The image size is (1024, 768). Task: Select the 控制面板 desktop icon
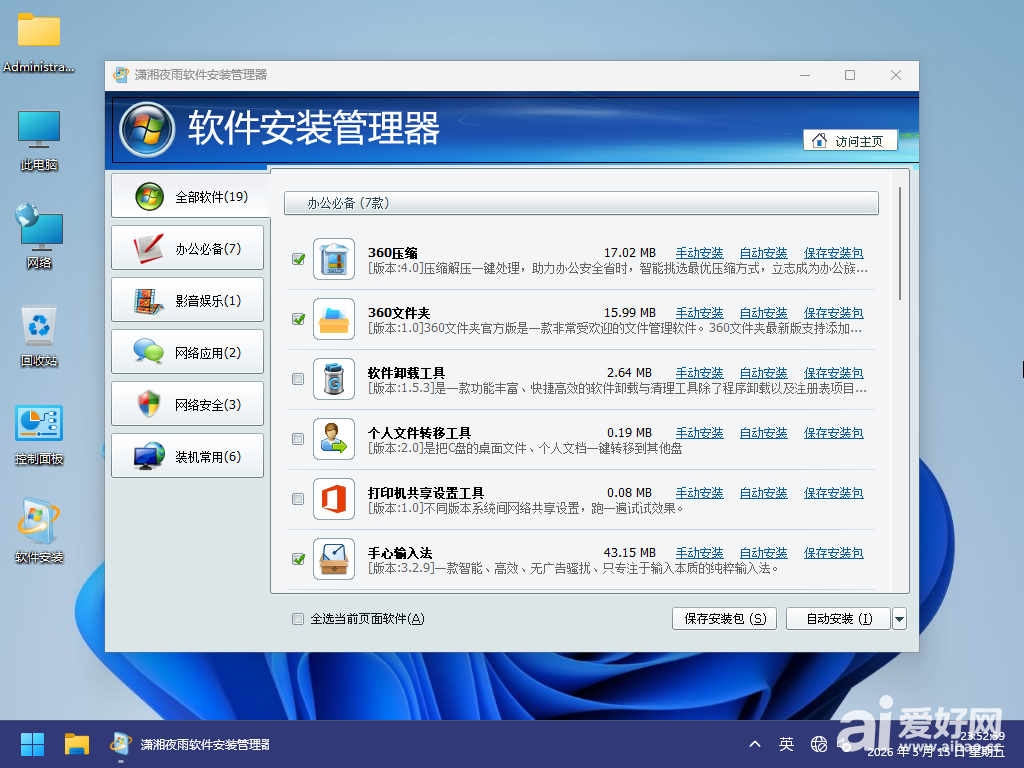click(39, 435)
